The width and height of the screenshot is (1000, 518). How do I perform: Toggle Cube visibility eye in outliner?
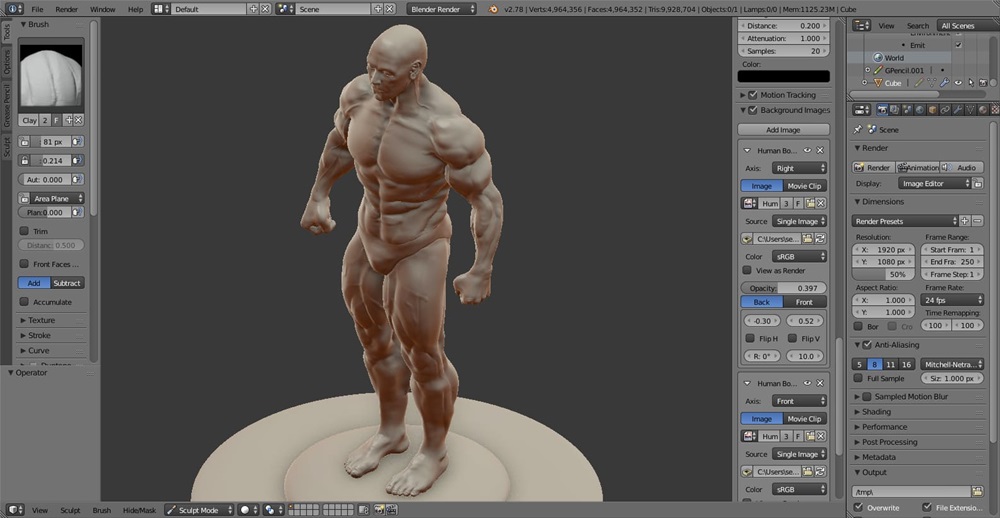point(958,83)
